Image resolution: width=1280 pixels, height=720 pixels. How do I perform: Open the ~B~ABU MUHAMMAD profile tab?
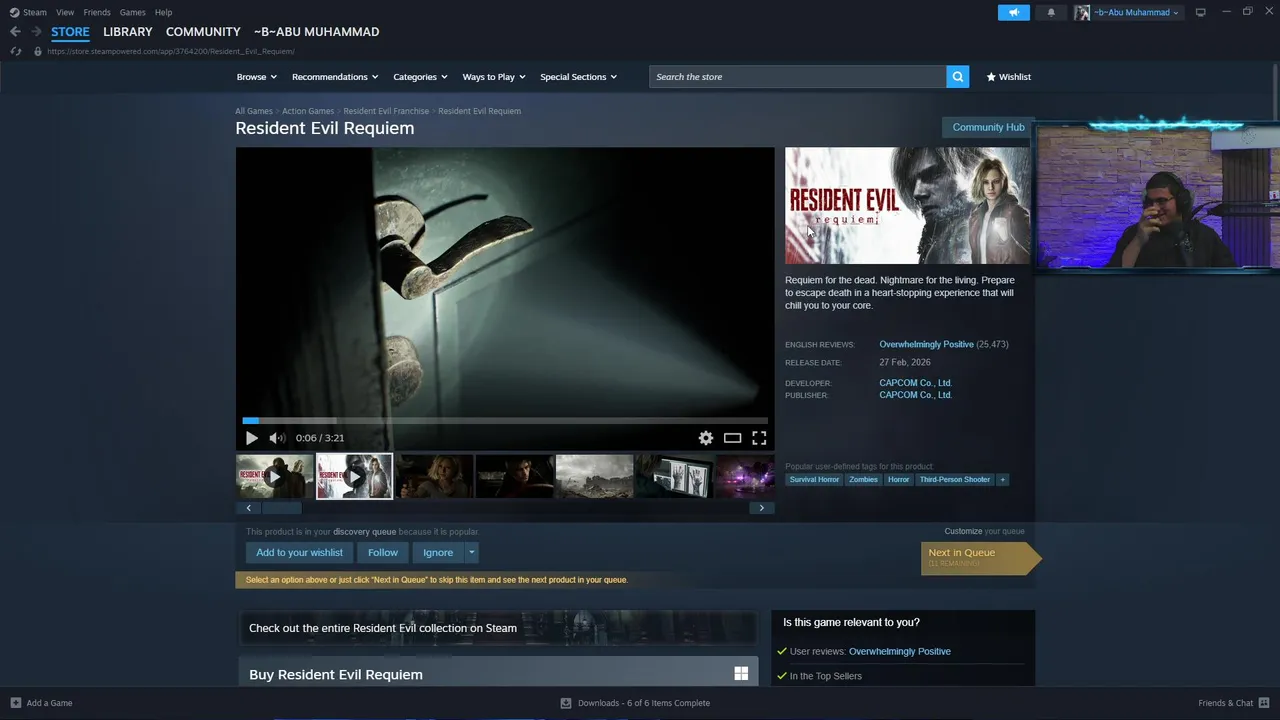316,32
